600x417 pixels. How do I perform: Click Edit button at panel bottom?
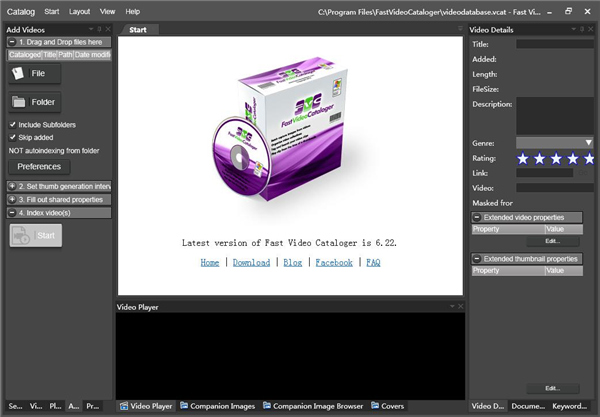click(553, 388)
